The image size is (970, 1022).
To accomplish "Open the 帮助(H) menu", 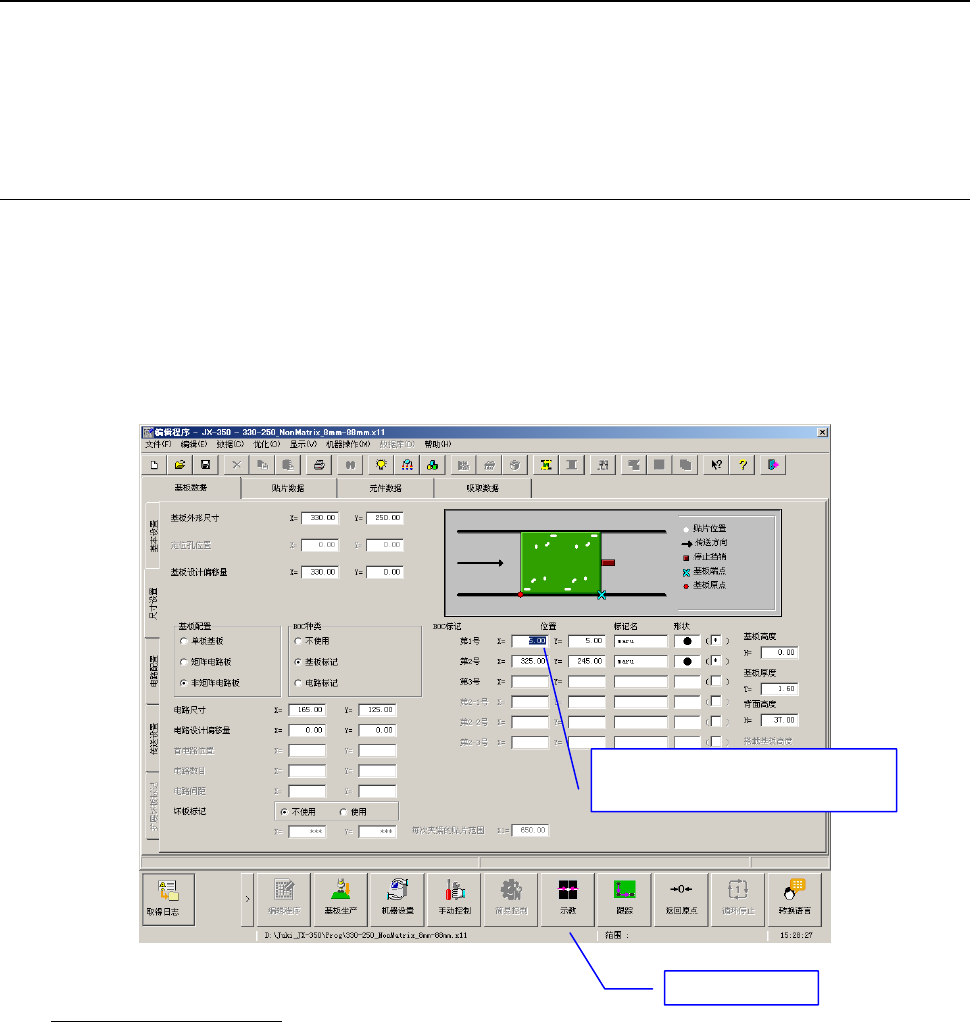I will (437, 445).
